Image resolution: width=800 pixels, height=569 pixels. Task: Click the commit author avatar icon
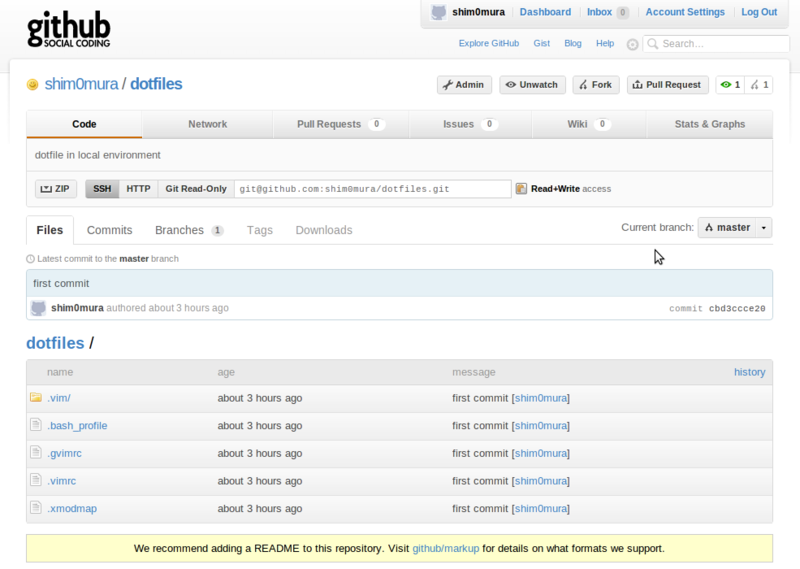tap(38, 308)
